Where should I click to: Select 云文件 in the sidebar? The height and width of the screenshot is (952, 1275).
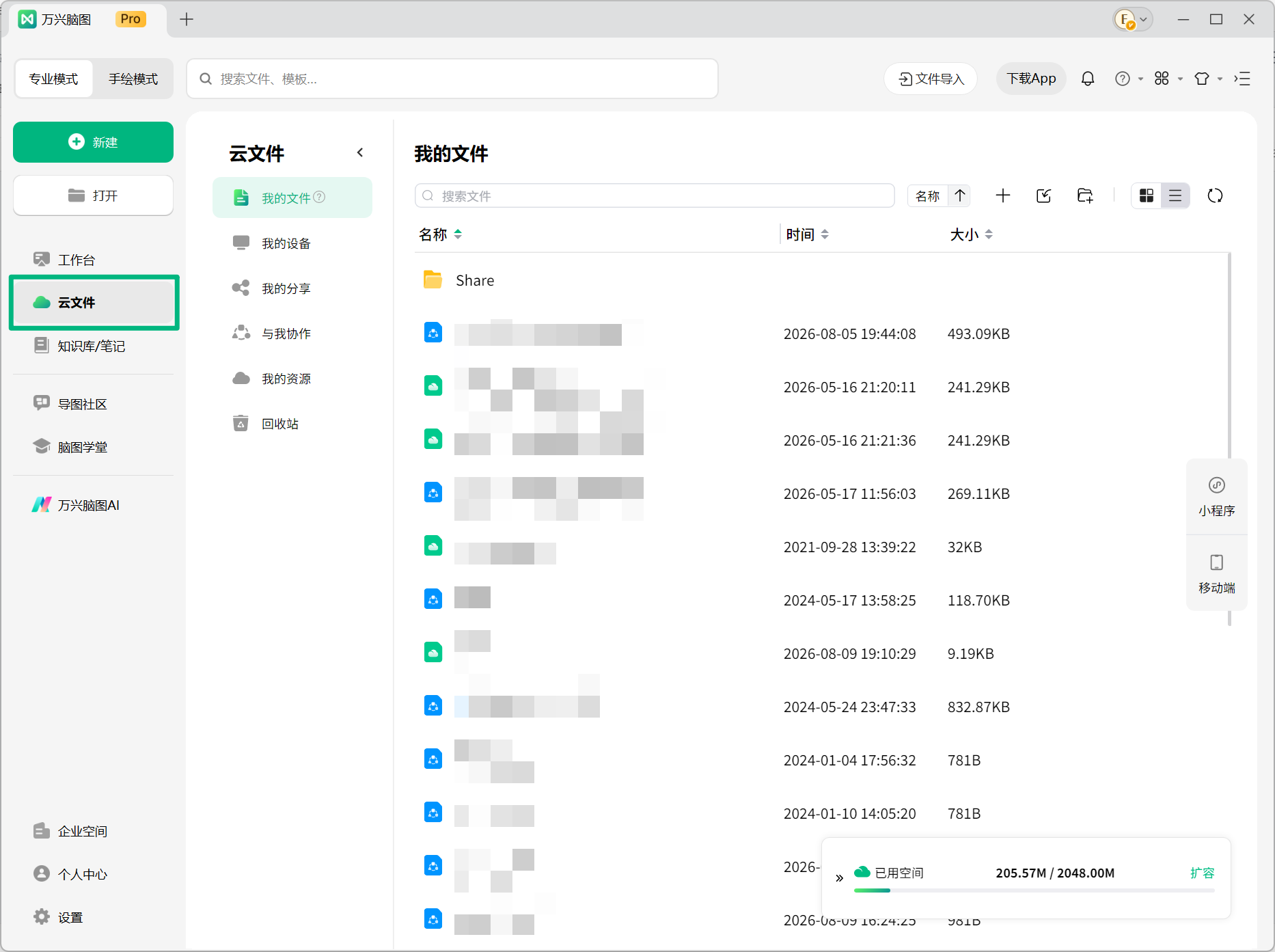[x=94, y=303]
